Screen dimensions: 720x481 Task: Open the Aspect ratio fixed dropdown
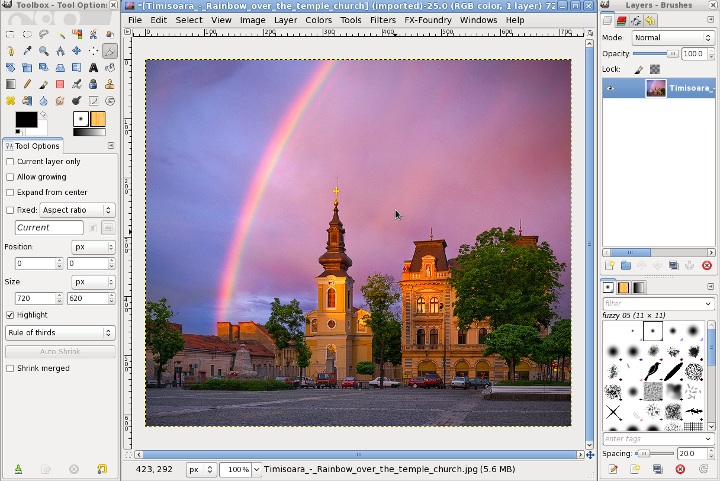[77, 210]
